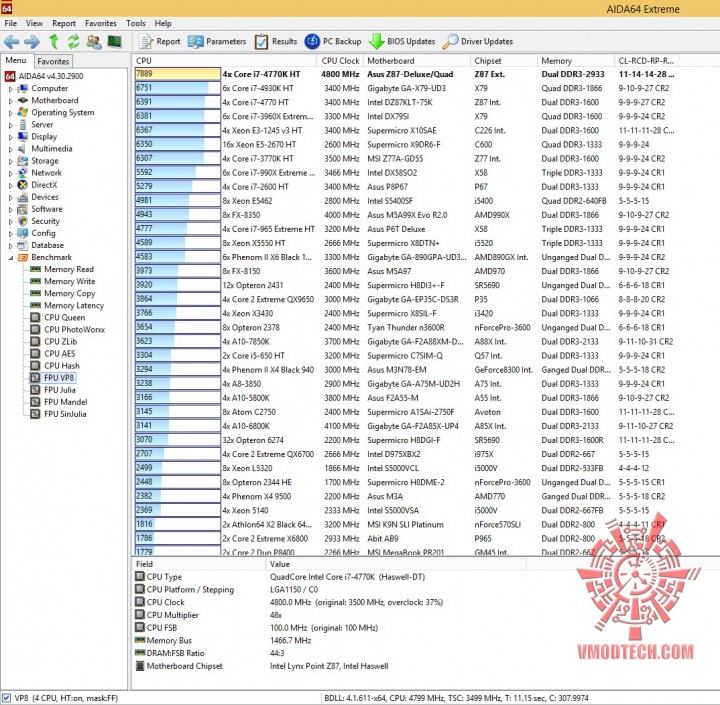The height and width of the screenshot is (705, 720).
Task: Open the Tools menu
Action: (135, 23)
